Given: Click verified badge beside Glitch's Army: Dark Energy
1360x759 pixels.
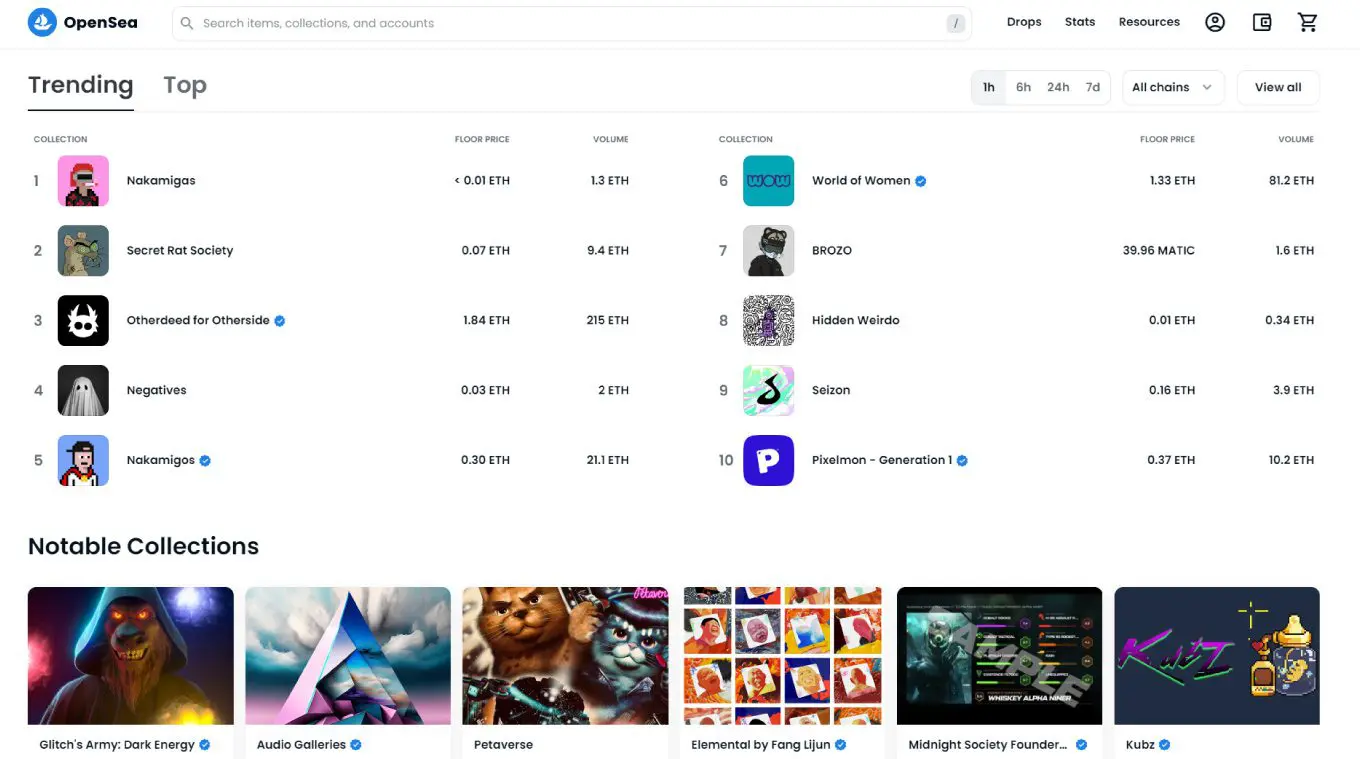Looking at the screenshot, I should [205, 745].
